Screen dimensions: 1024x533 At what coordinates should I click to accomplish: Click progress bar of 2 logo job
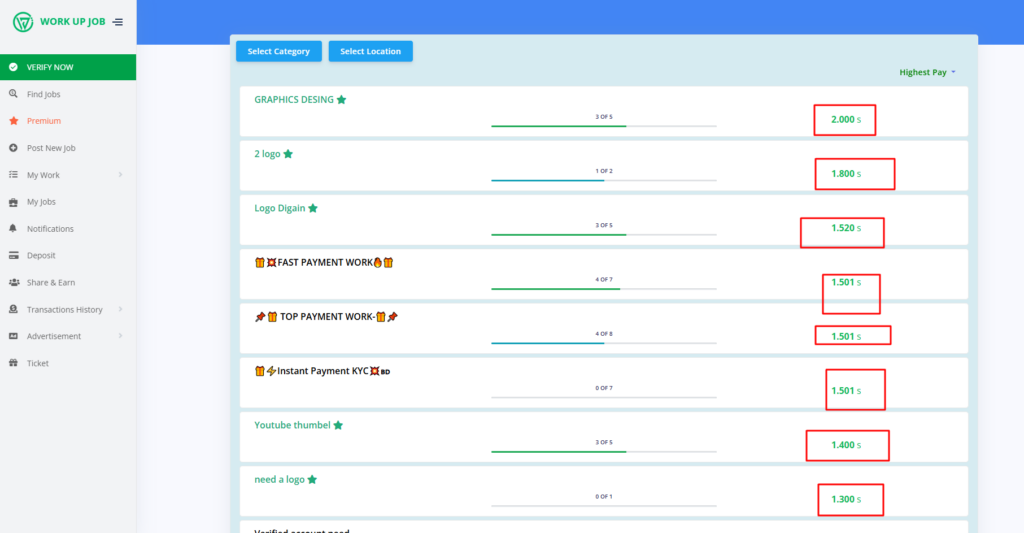(603, 180)
